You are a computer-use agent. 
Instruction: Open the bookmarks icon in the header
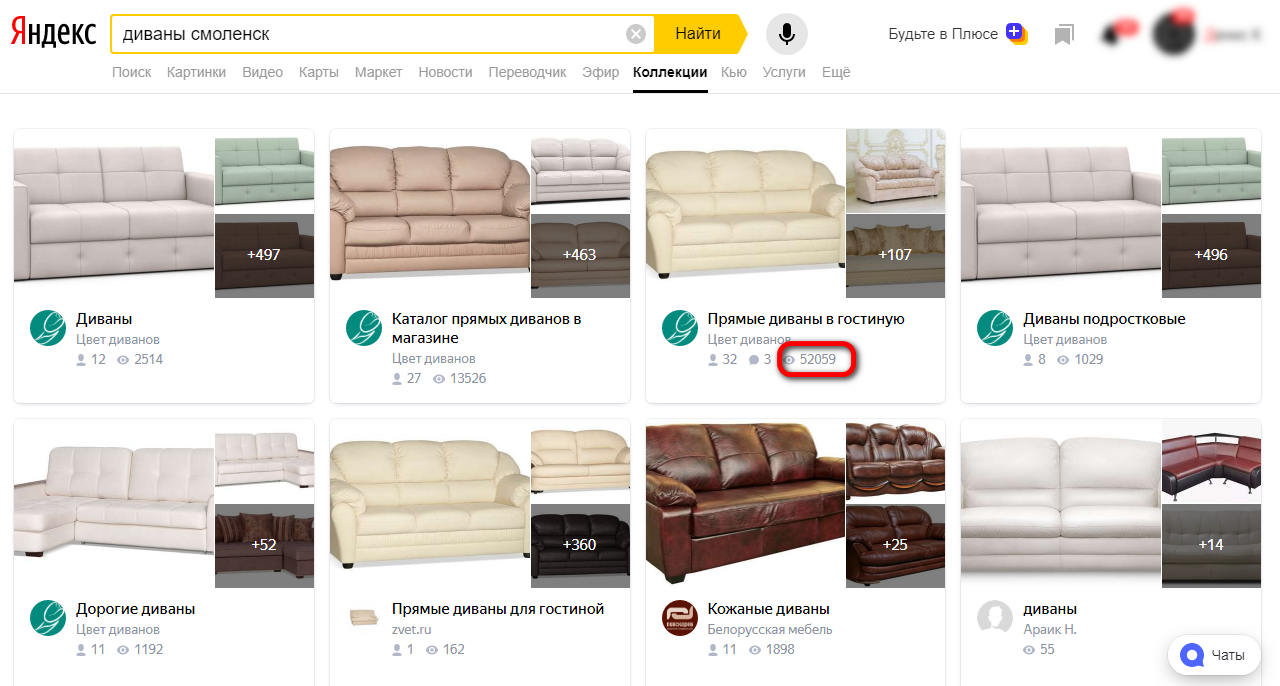(x=1064, y=35)
